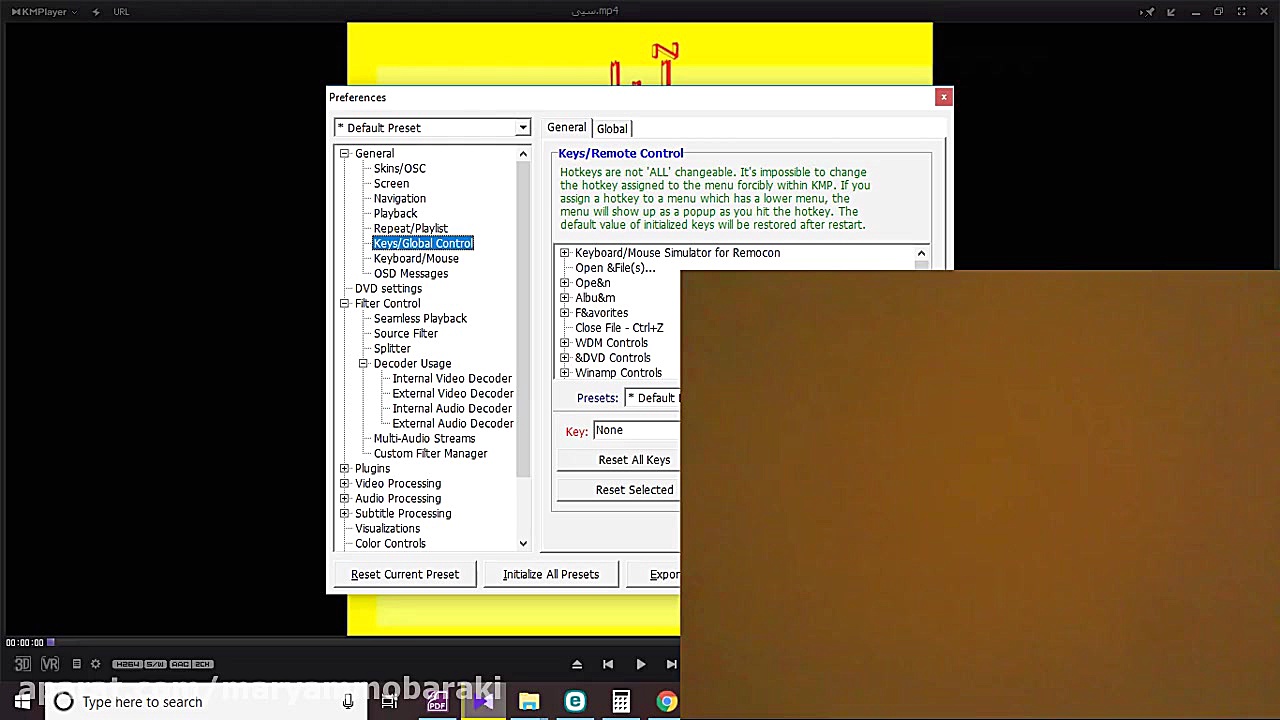The height and width of the screenshot is (720, 1280).
Task: Click the S/W decoder badge
Action: tap(155, 664)
